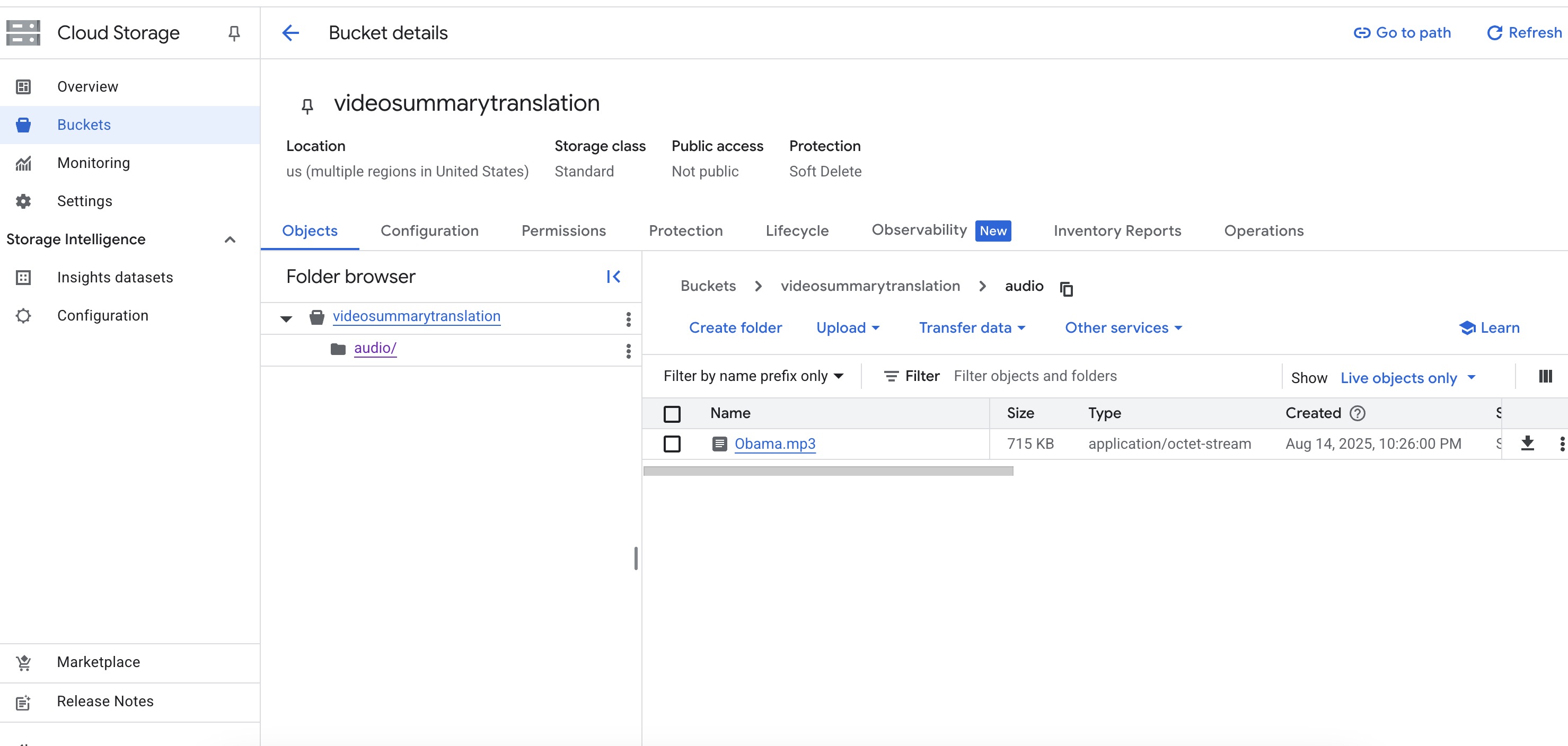Open the Obama.mp3 file link
The width and height of the screenshot is (1568, 746).
coord(774,444)
